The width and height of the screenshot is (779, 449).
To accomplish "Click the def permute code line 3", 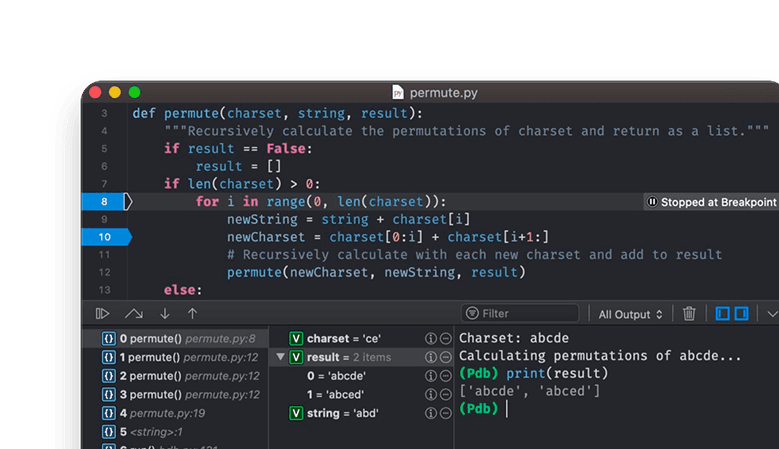I will click(277, 113).
